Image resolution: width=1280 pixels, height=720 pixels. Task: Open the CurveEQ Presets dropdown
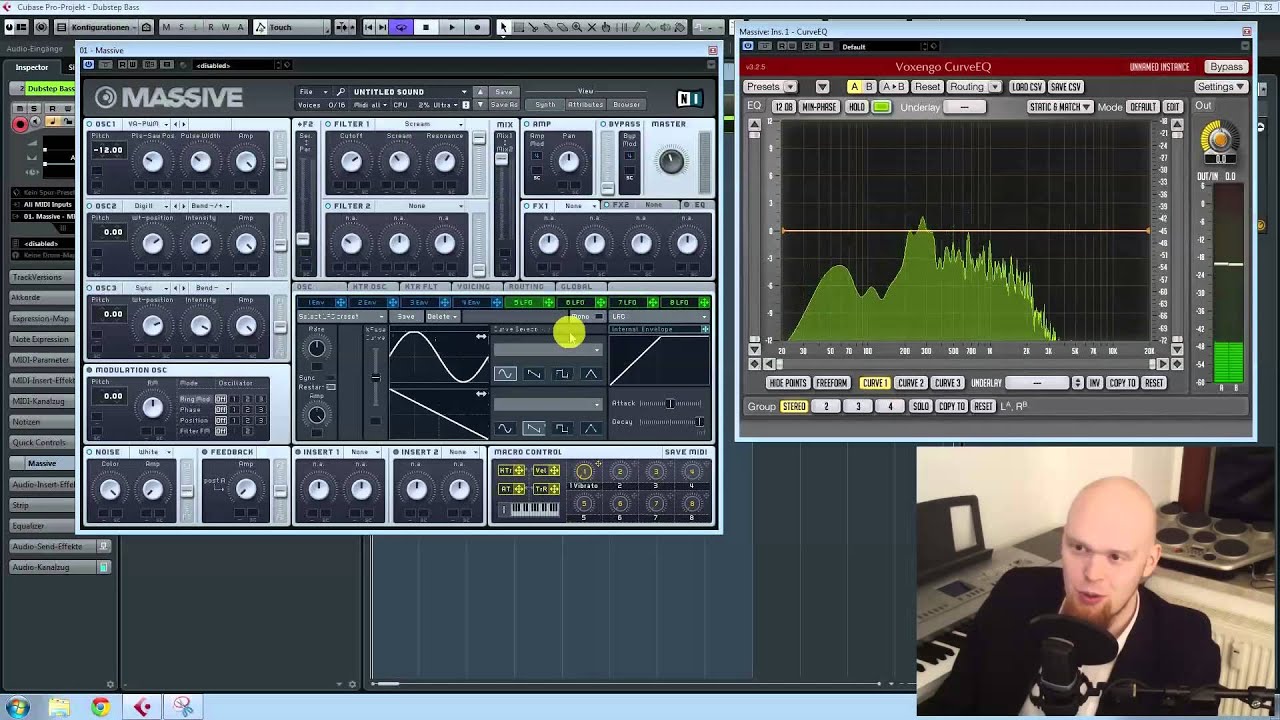click(770, 87)
